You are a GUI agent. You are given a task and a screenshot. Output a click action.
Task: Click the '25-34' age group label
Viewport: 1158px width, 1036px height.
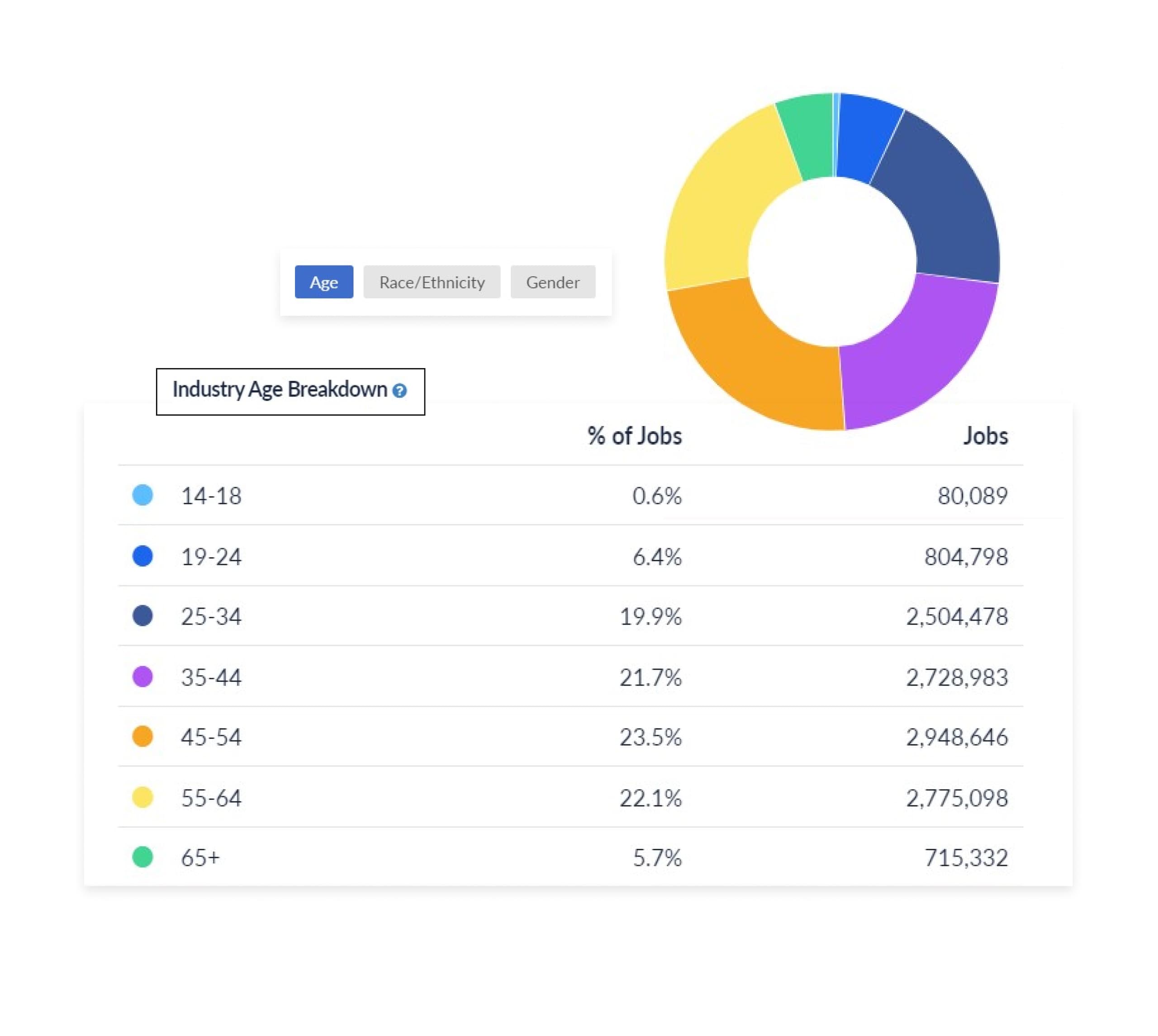[211, 616]
